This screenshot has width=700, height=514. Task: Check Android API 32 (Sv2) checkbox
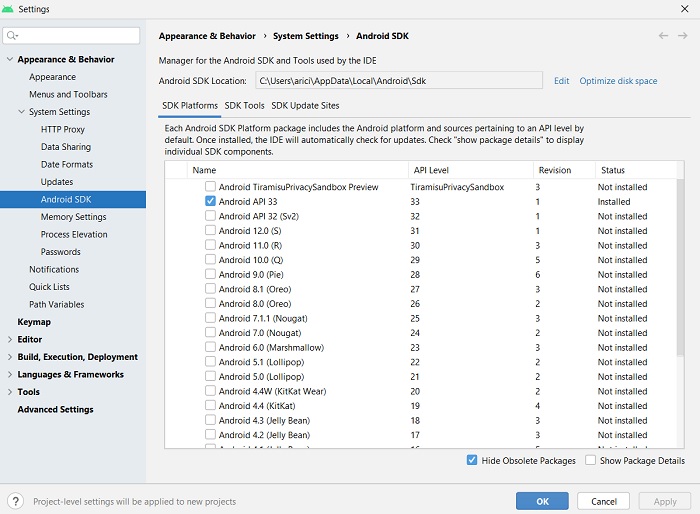(210, 216)
